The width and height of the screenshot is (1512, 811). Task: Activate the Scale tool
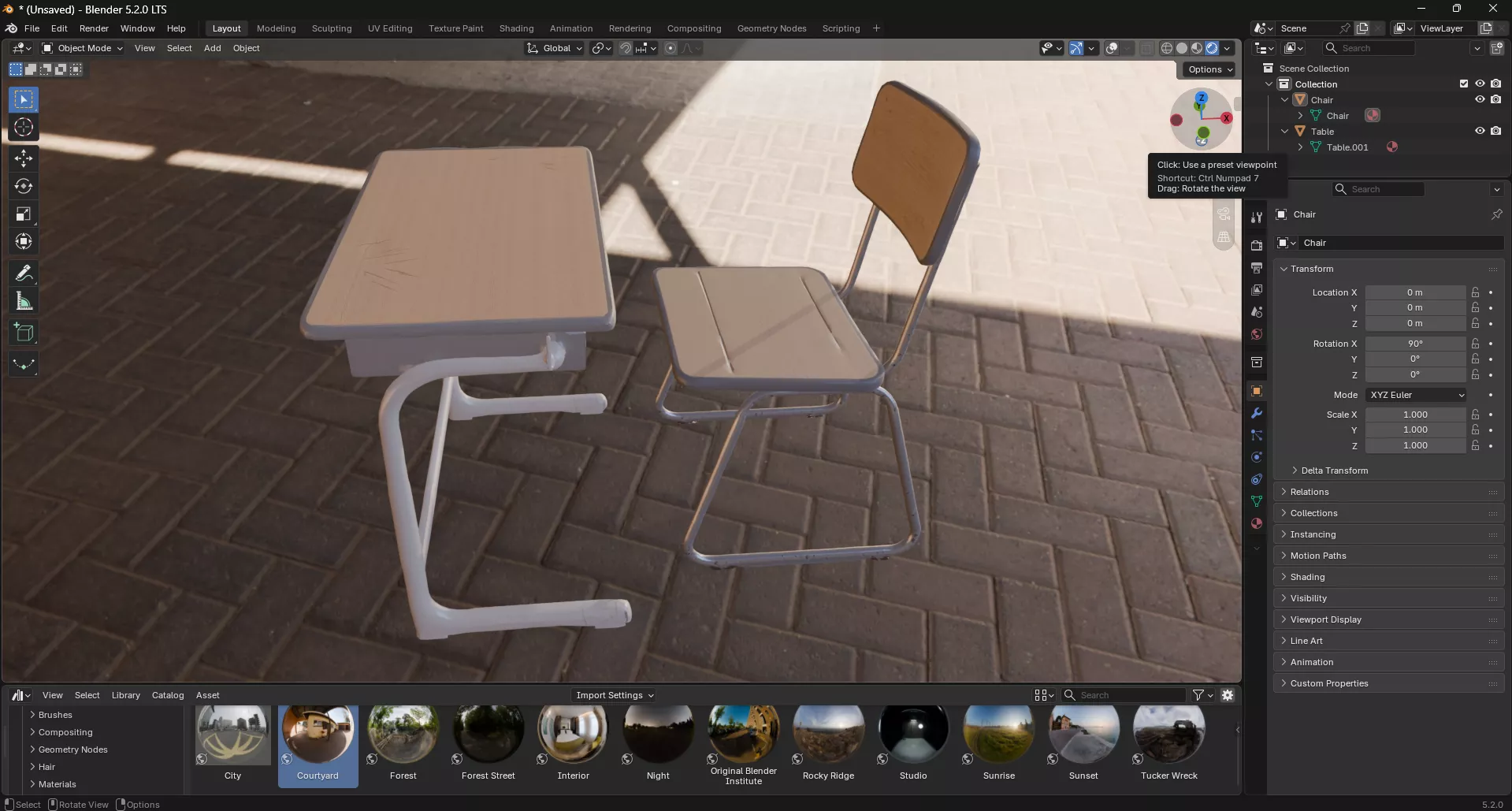24,214
